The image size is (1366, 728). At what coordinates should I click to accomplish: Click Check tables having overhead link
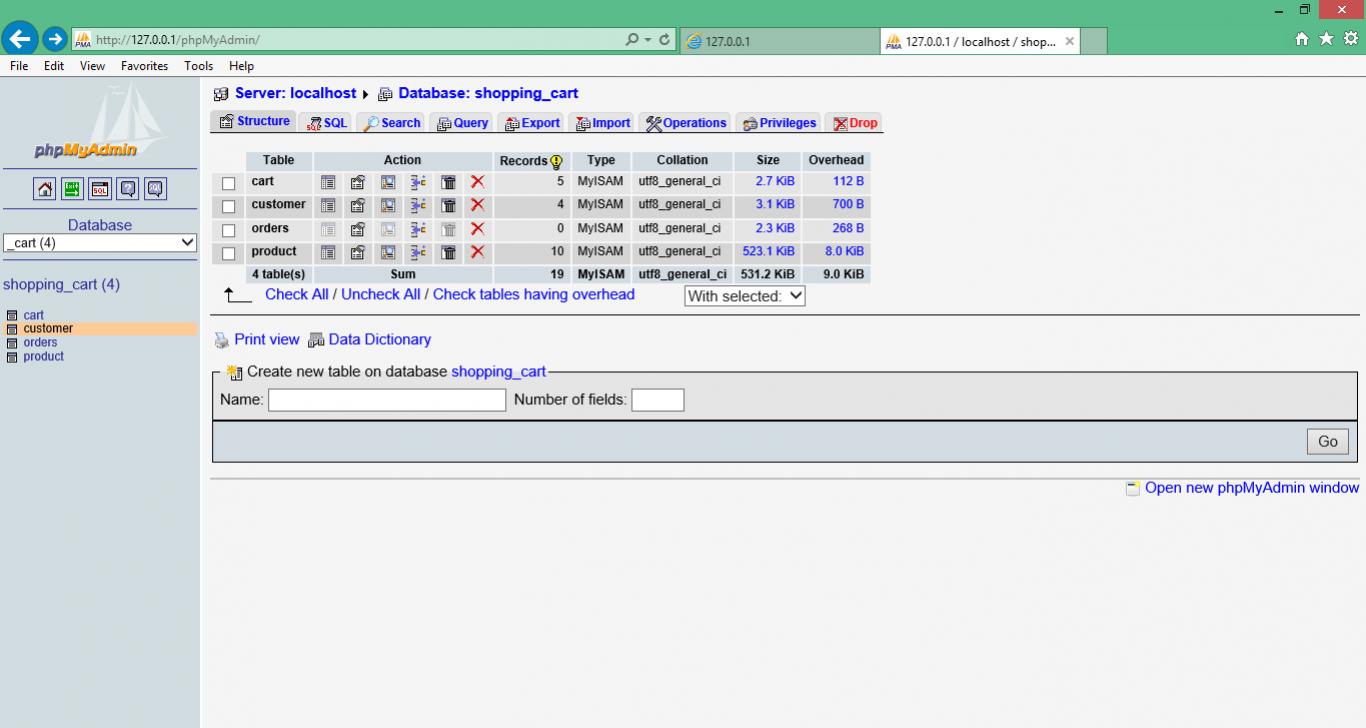pyautogui.click(x=533, y=294)
